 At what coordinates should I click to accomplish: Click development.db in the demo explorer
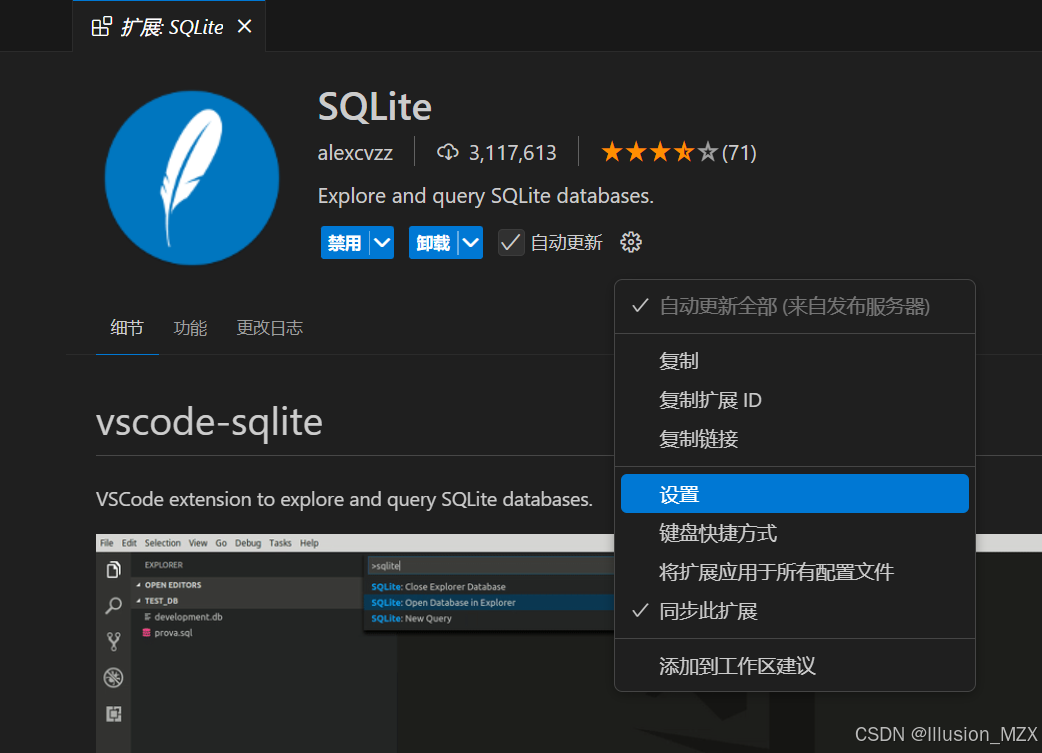(188, 617)
